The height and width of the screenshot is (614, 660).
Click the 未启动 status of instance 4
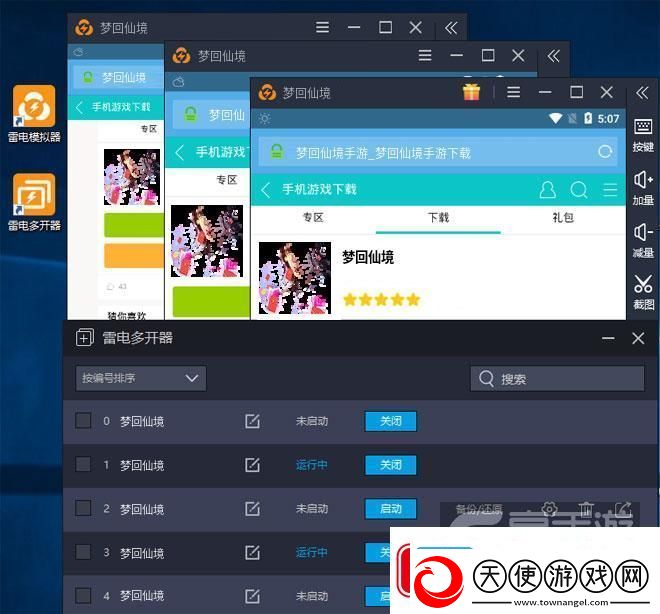coord(311,596)
